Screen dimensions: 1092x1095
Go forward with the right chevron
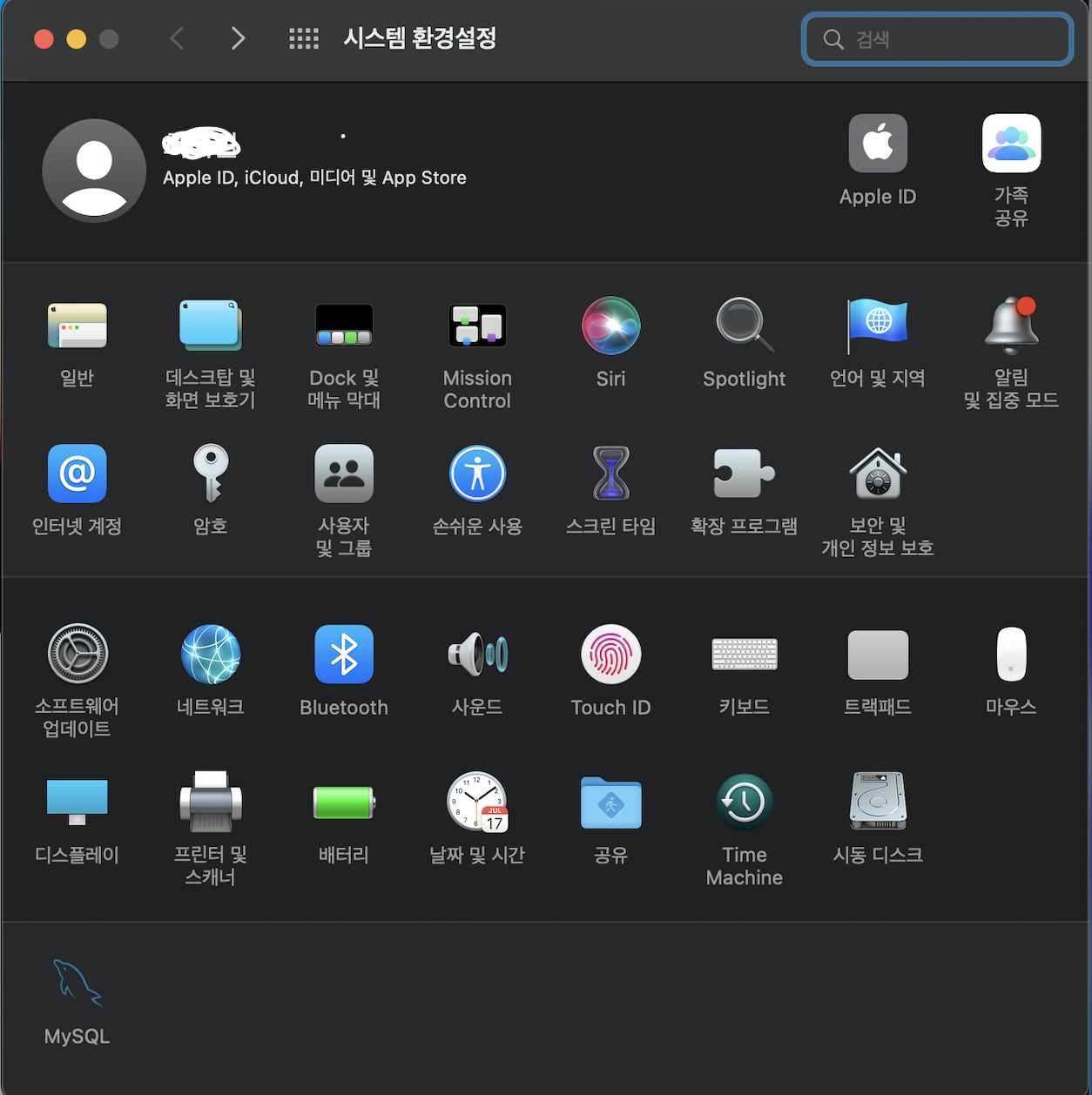coord(238,38)
